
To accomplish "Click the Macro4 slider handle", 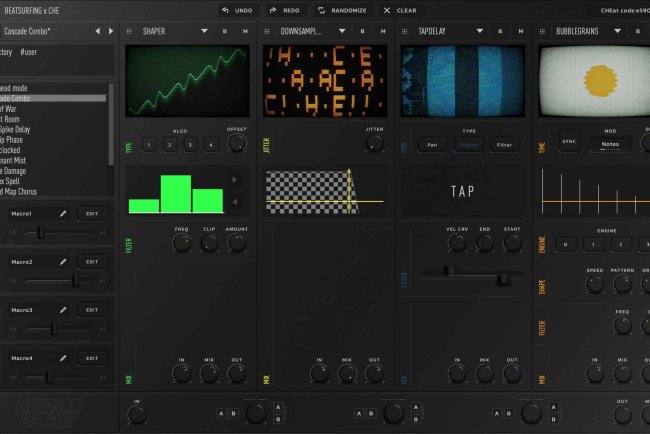I will click(x=49, y=376).
